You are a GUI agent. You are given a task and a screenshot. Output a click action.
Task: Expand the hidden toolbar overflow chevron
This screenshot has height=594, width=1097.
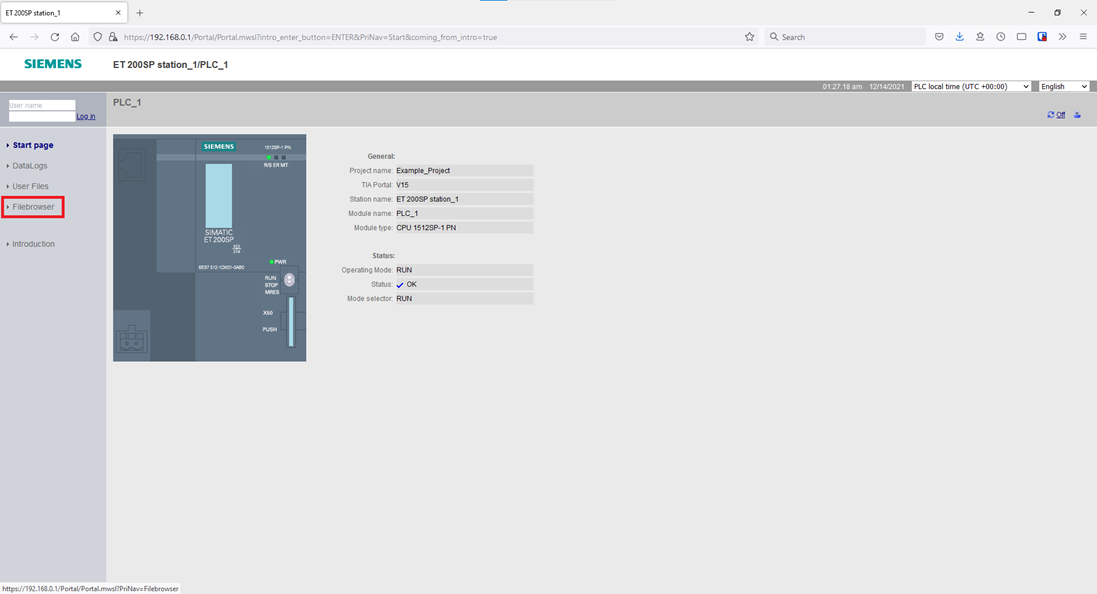1062,37
